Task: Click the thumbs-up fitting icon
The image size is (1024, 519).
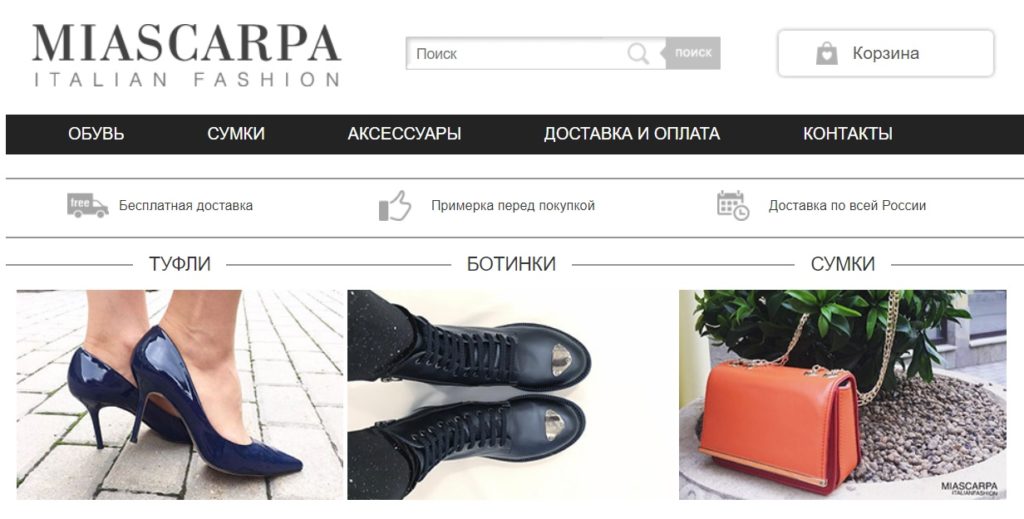Action: (395, 206)
